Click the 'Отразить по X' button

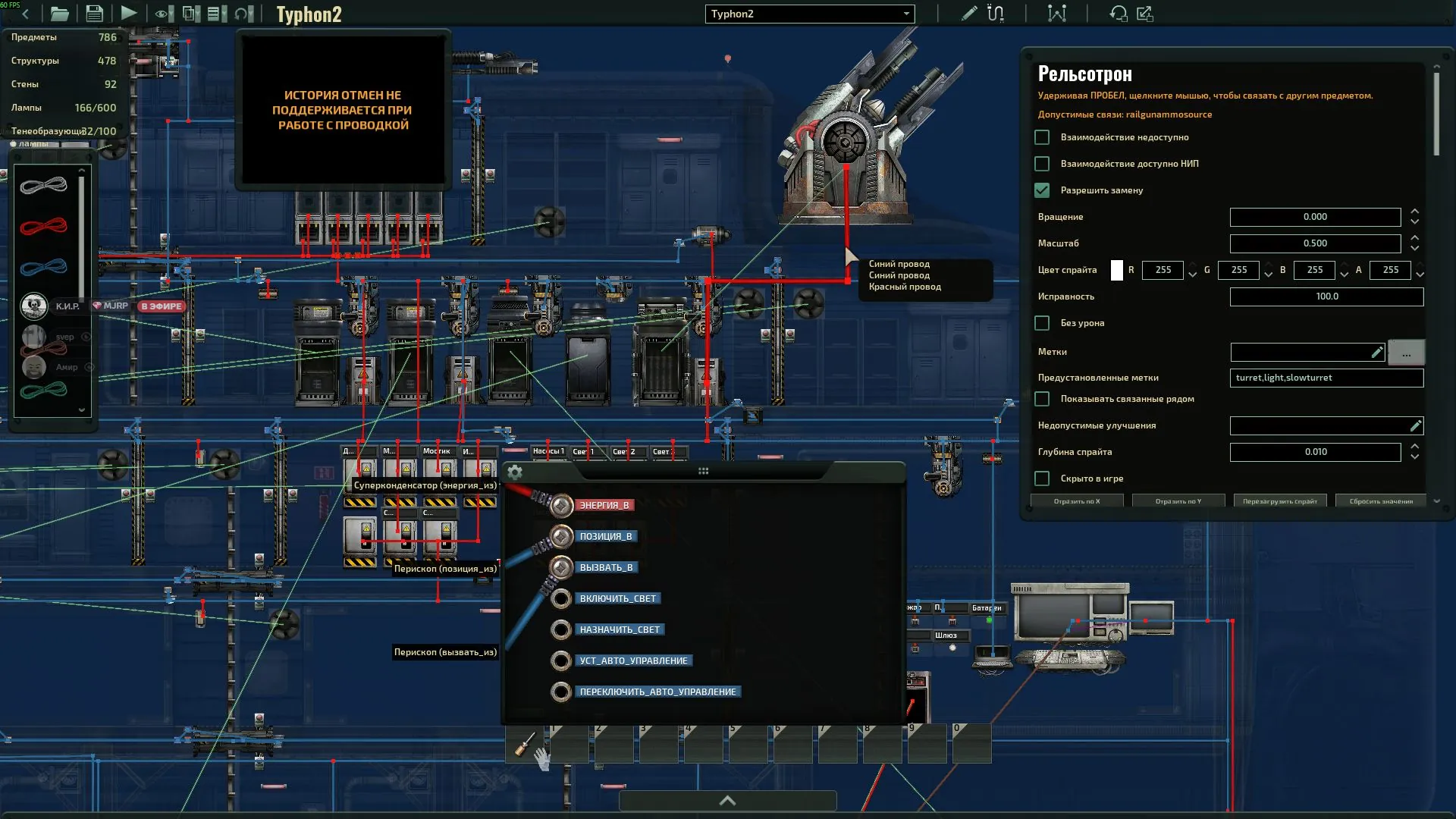tap(1076, 501)
